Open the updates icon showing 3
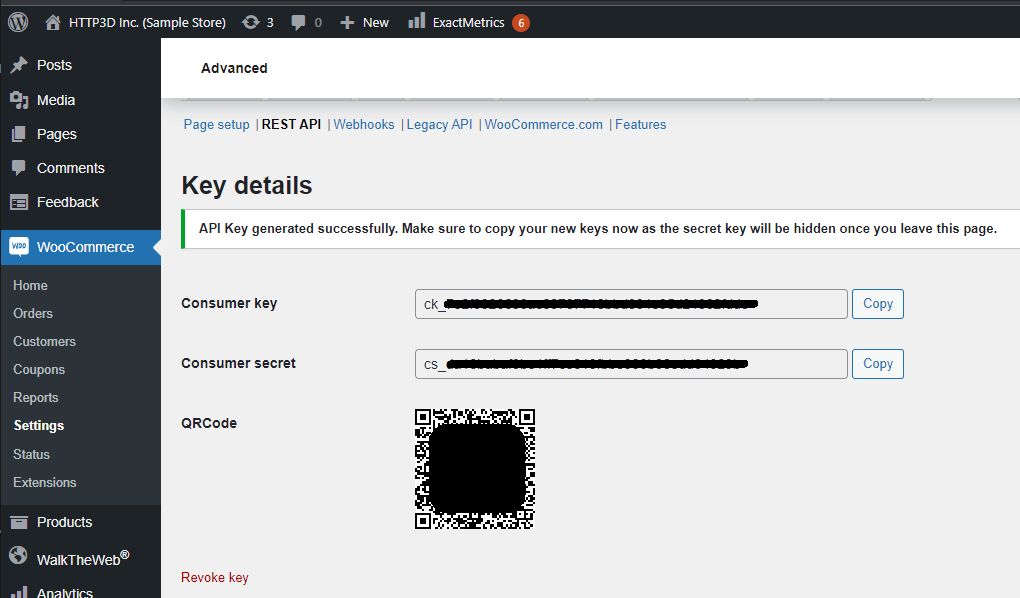 [x=250, y=22]
